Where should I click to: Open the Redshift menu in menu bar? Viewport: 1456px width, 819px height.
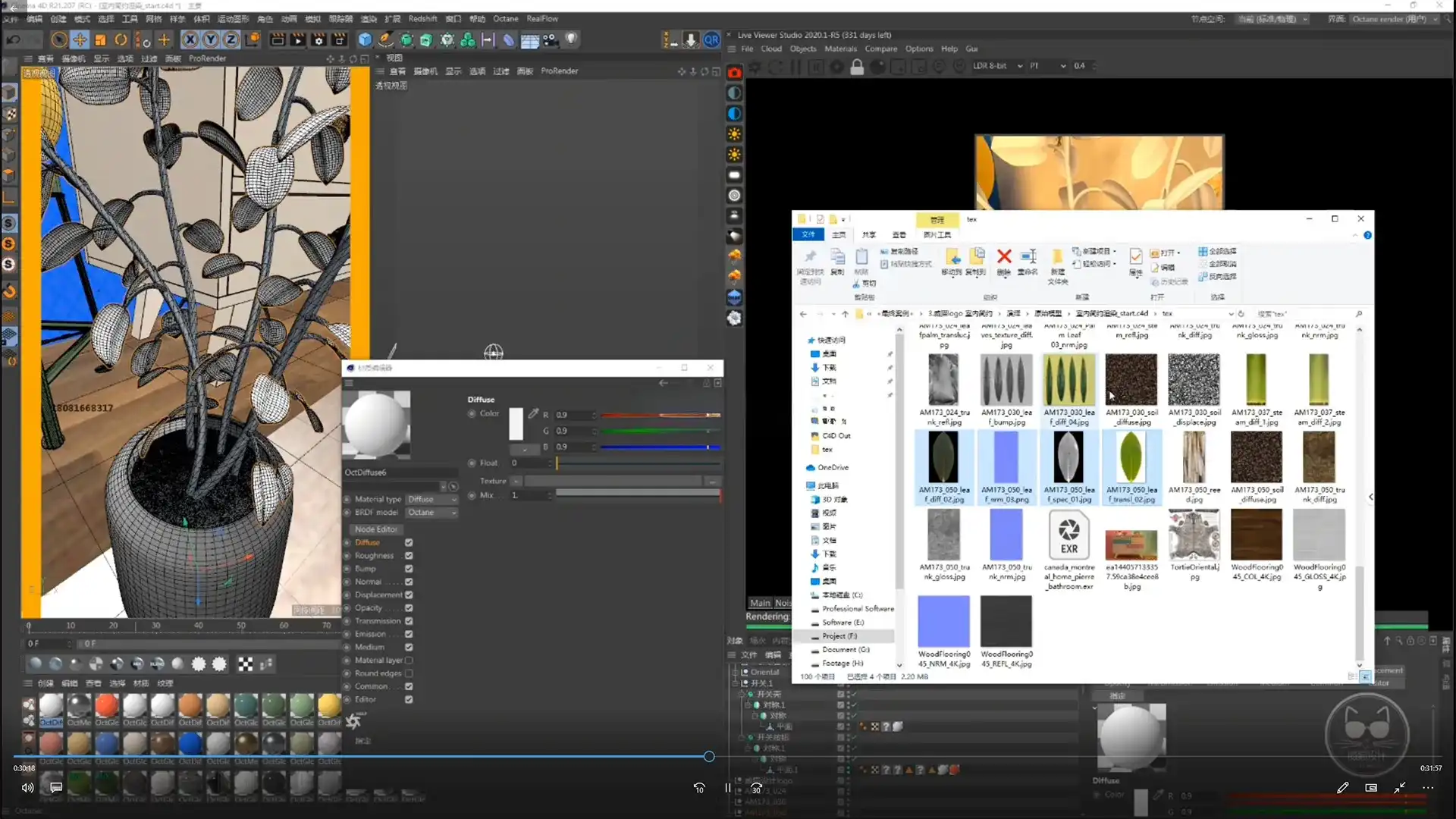click(x=422, y=18)
